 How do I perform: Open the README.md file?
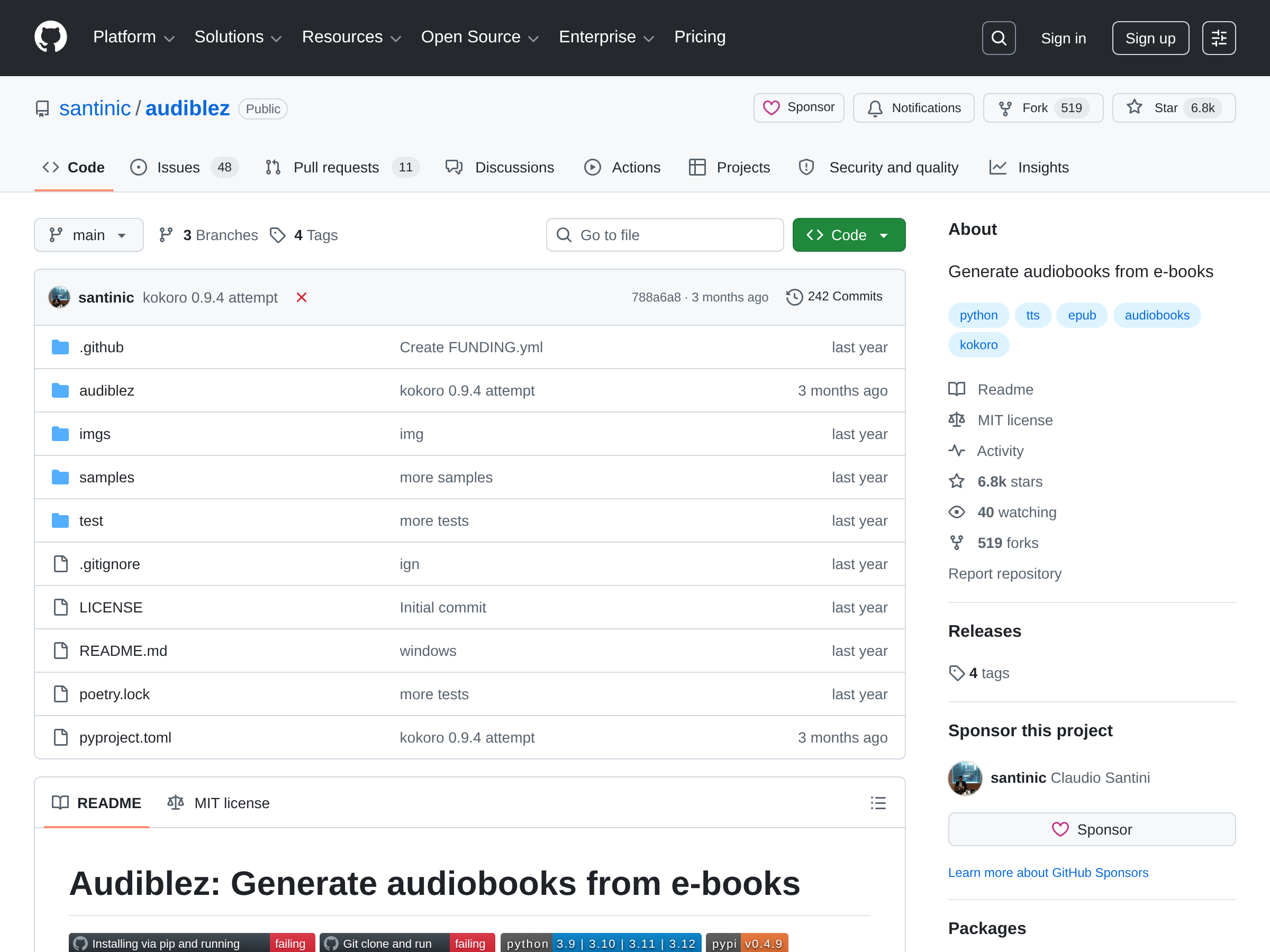[123, 651]
